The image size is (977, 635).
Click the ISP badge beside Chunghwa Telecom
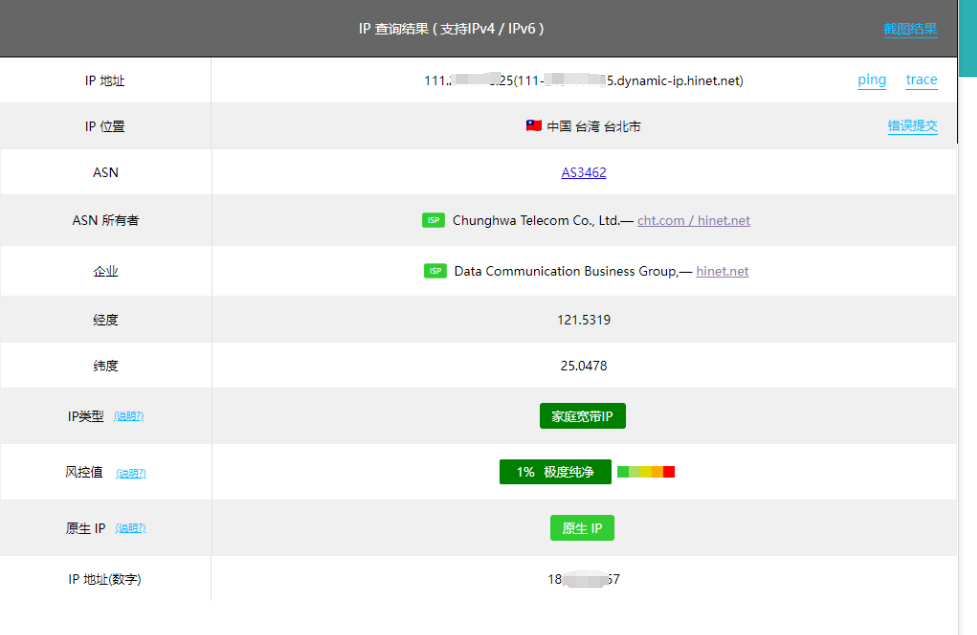[433, 220]
